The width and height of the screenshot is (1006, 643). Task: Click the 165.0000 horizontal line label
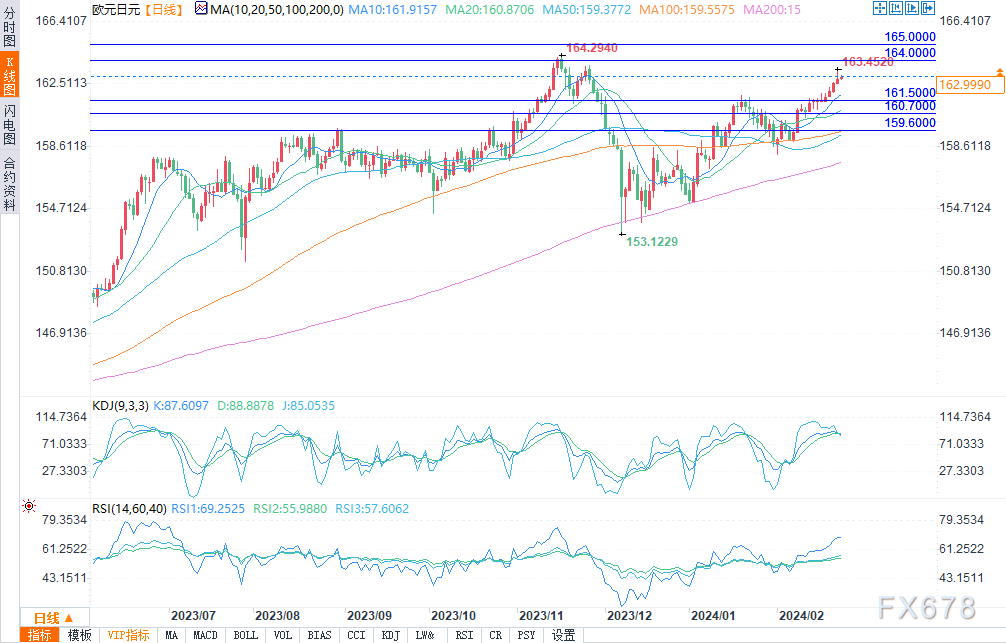click(x=910, y=37)
